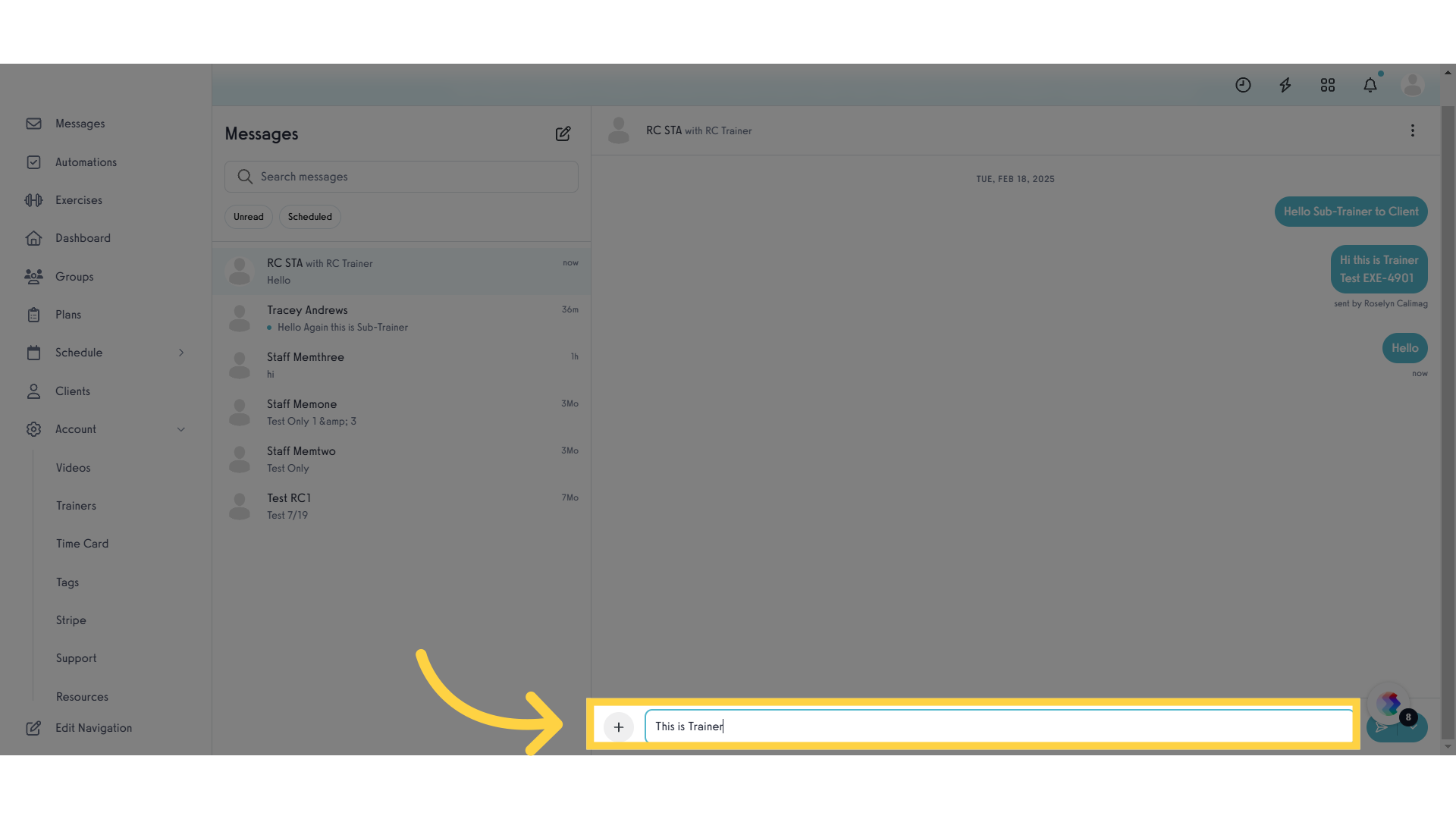
Task: Click the clock/history icon
Action: point(1243,85)
